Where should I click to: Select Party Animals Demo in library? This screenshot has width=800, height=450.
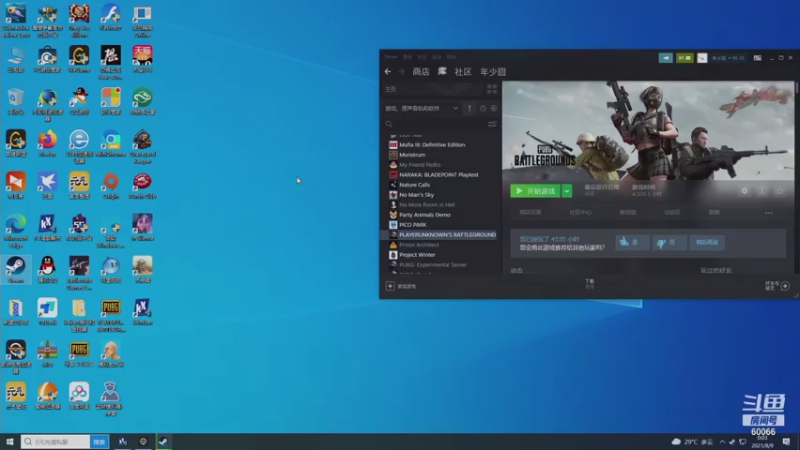(424, 215)
